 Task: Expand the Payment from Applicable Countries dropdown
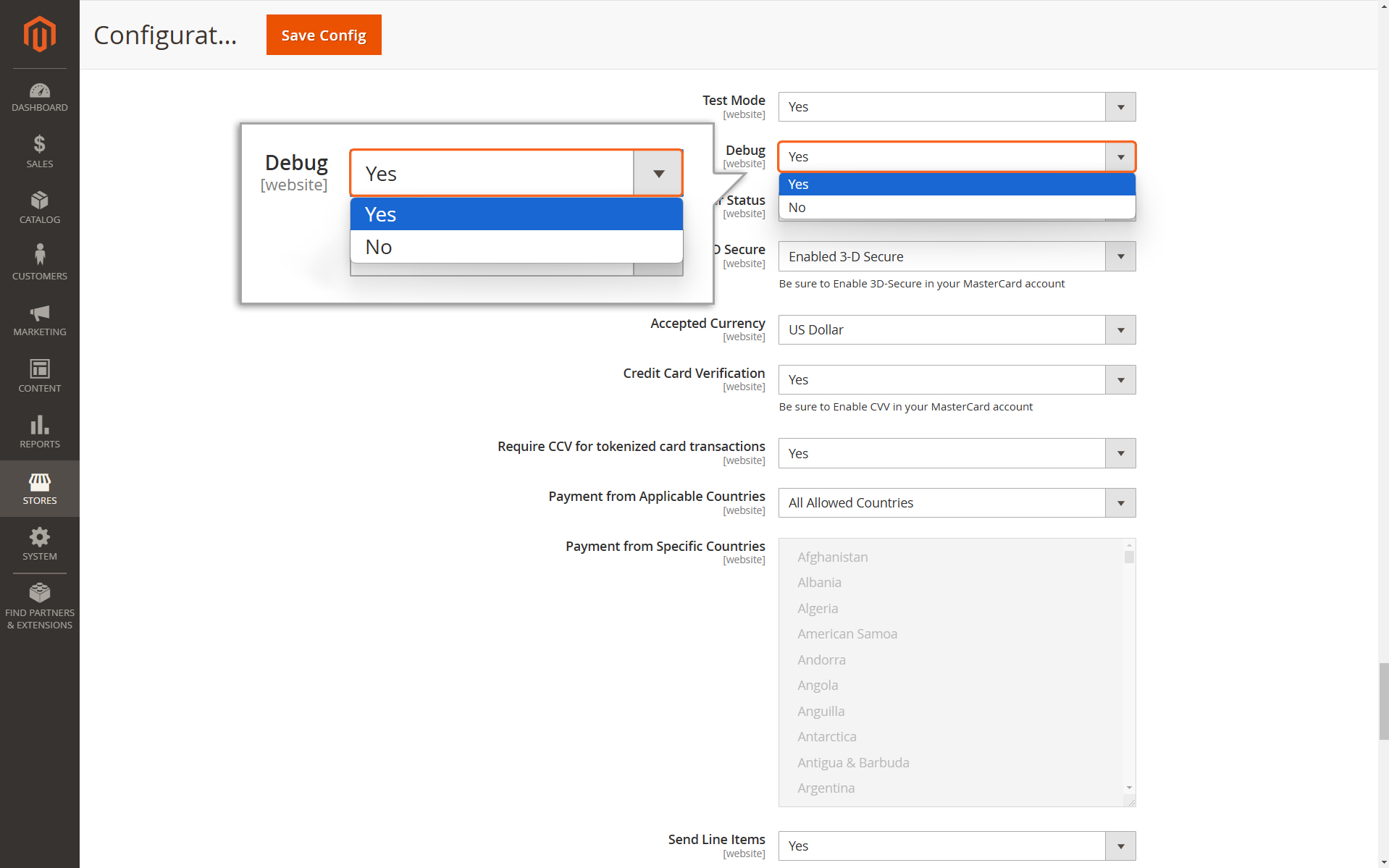coord(957,502)
